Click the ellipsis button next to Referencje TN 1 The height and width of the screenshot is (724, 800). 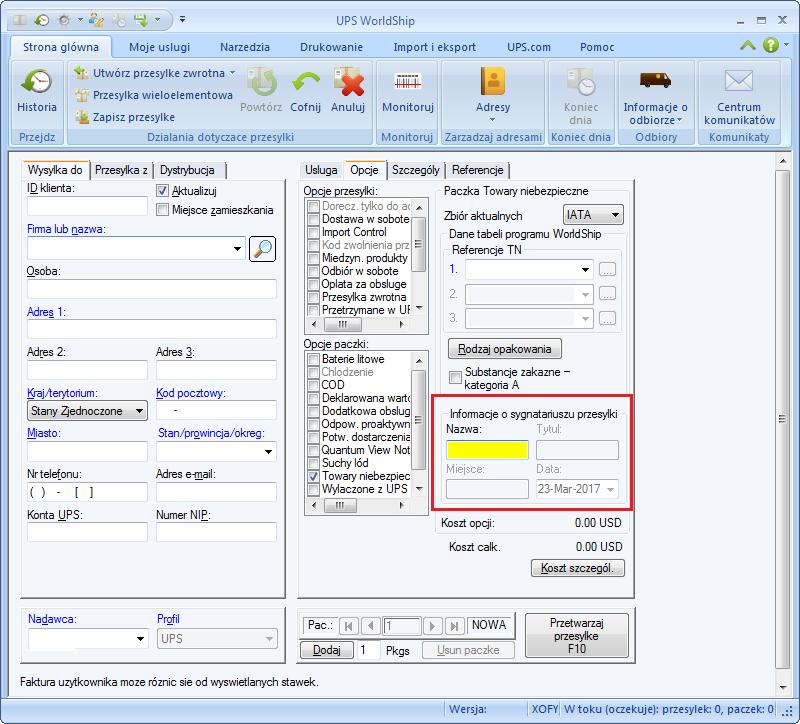click(607, 269)
